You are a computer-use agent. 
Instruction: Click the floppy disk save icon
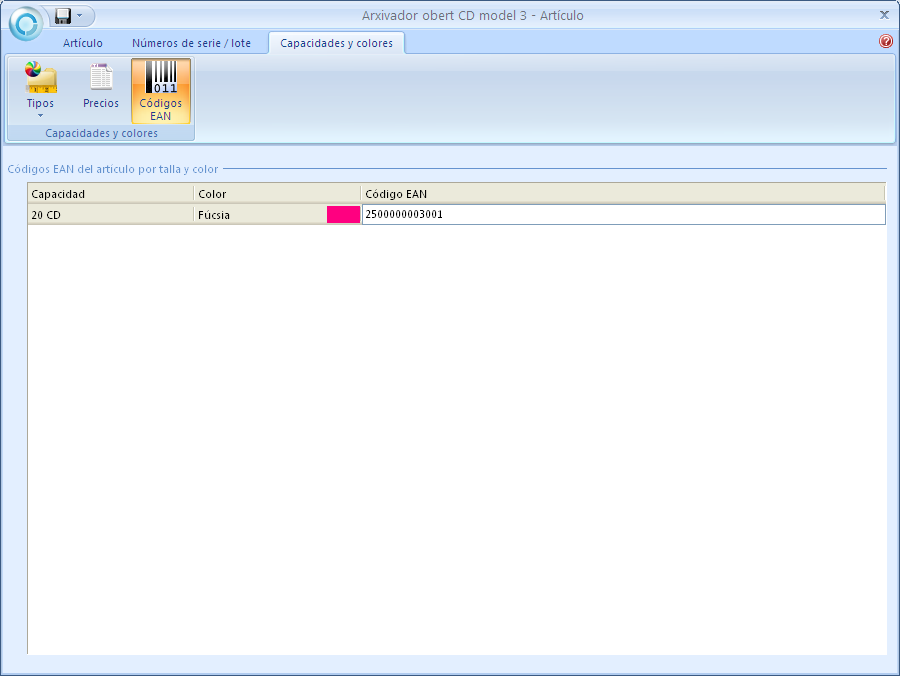click(x=63, y=16)
